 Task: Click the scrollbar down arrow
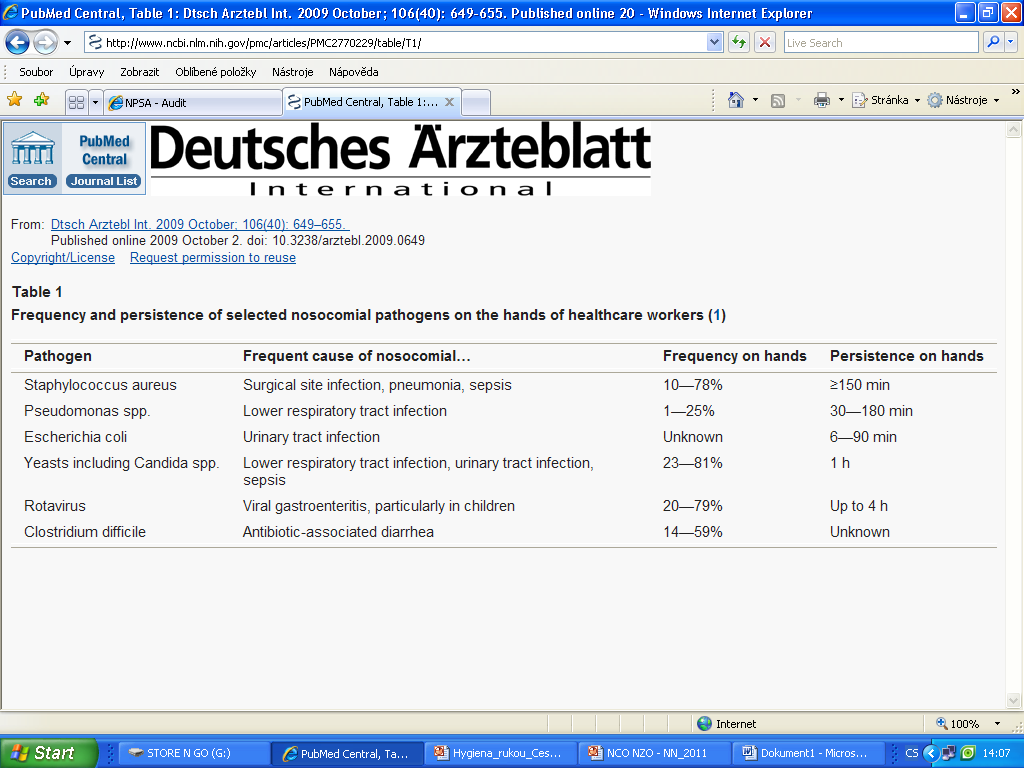pyautogui.click(x=1014, y=701)
